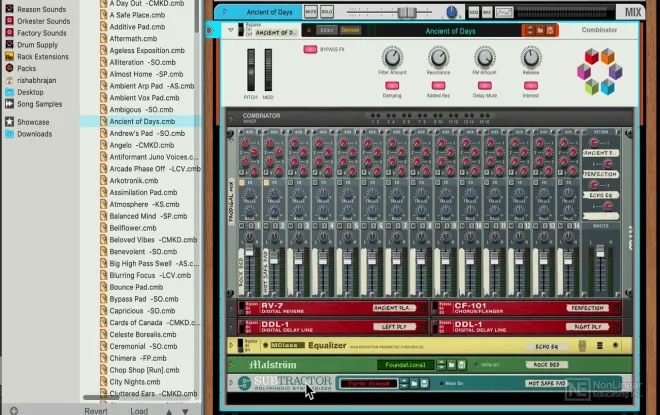This screenshot has height=415, width=660.
Task: Open Drum Supply location
Action: pyautogui.click(x=32, y=44)
